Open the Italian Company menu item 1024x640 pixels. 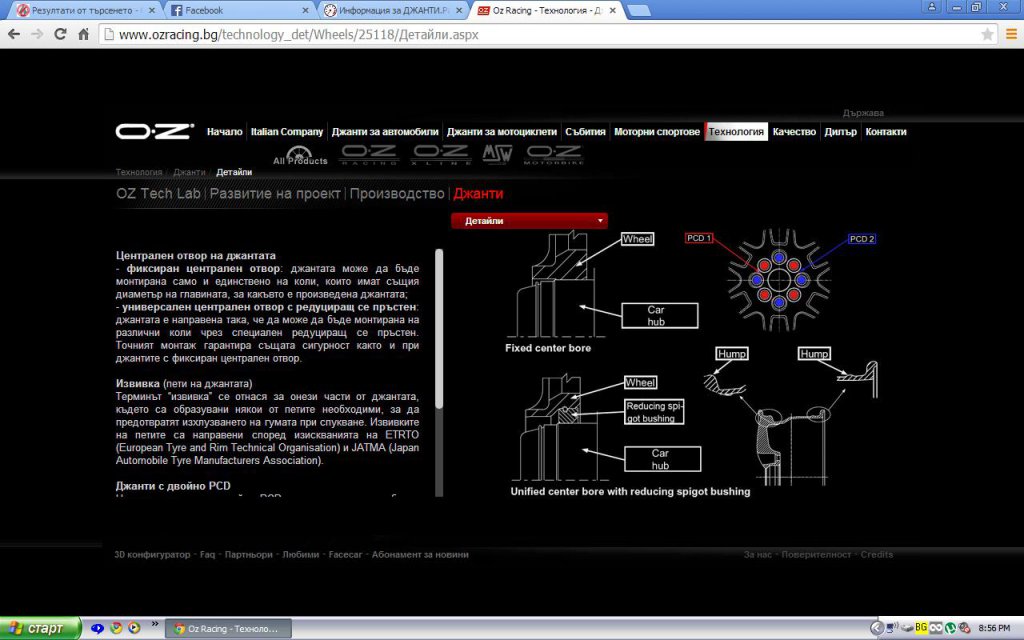(287, 131)
